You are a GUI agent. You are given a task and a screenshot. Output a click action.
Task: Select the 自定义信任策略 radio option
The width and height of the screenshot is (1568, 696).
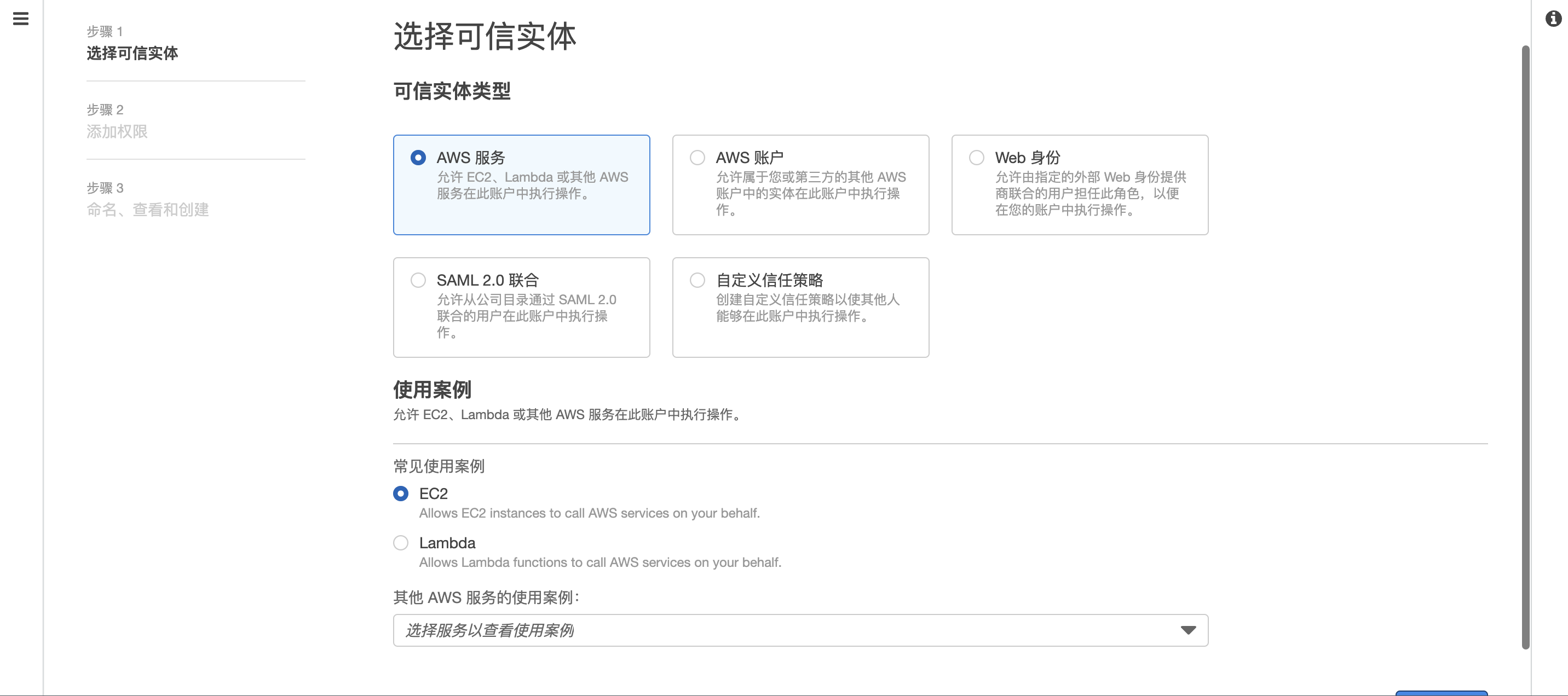pos(697,280)
